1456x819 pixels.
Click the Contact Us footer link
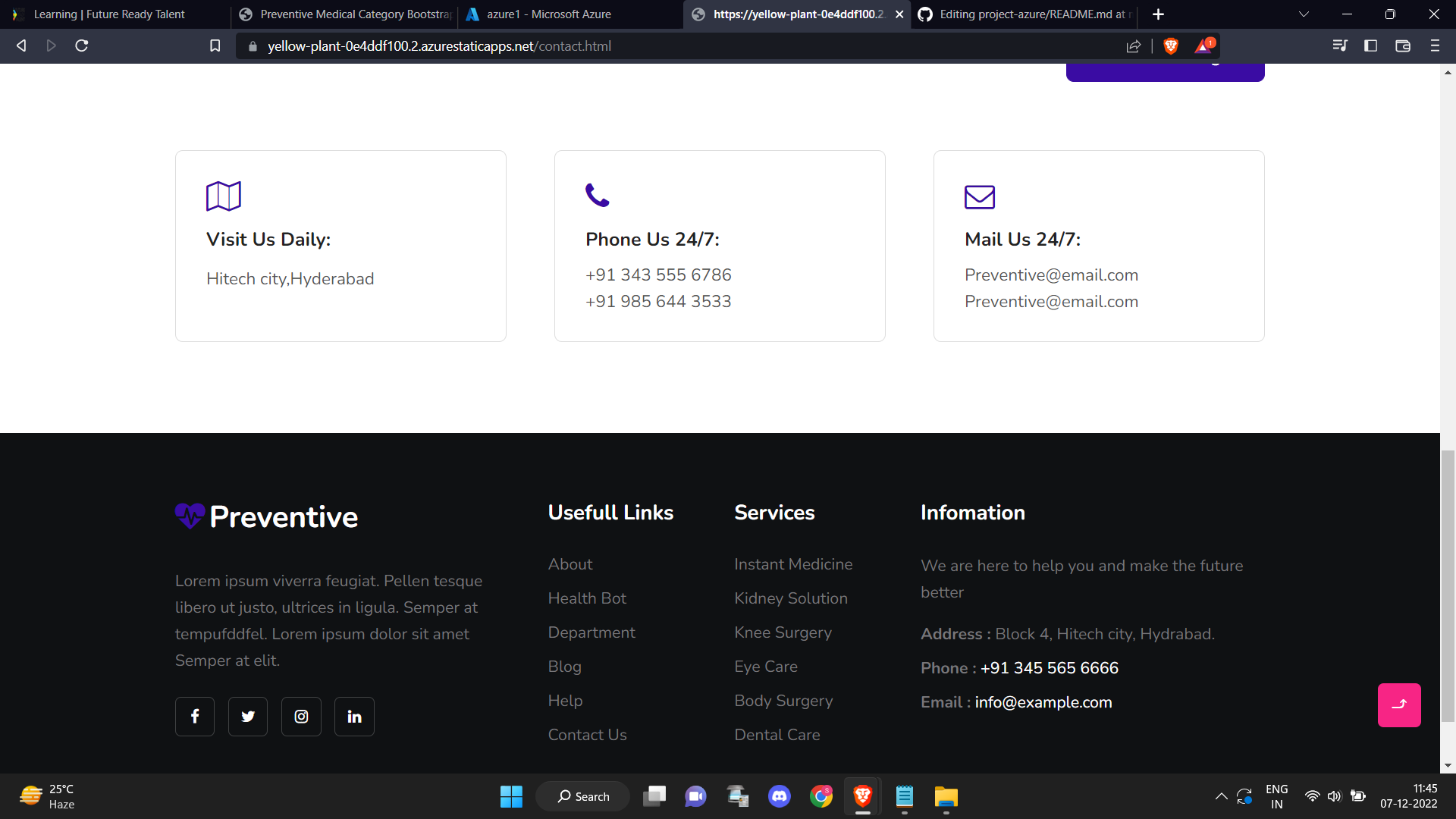click(x=587, y=734)
